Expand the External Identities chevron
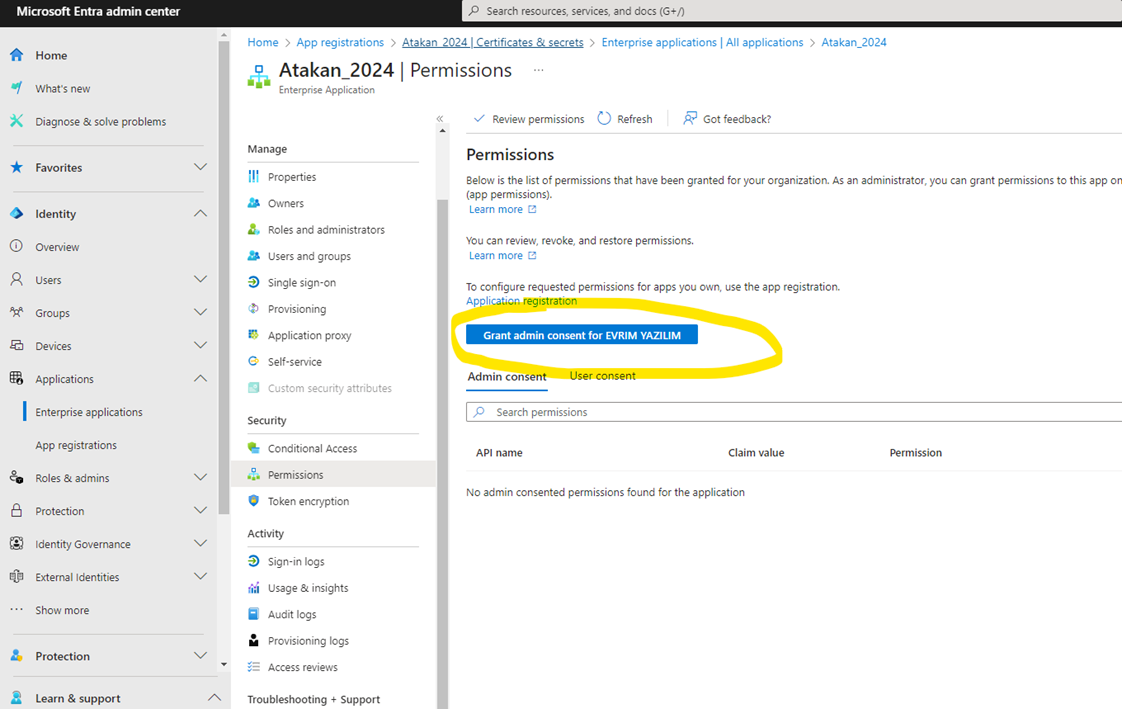The width and height of the screenshot is (1122, 709). [x=200, y=577]
